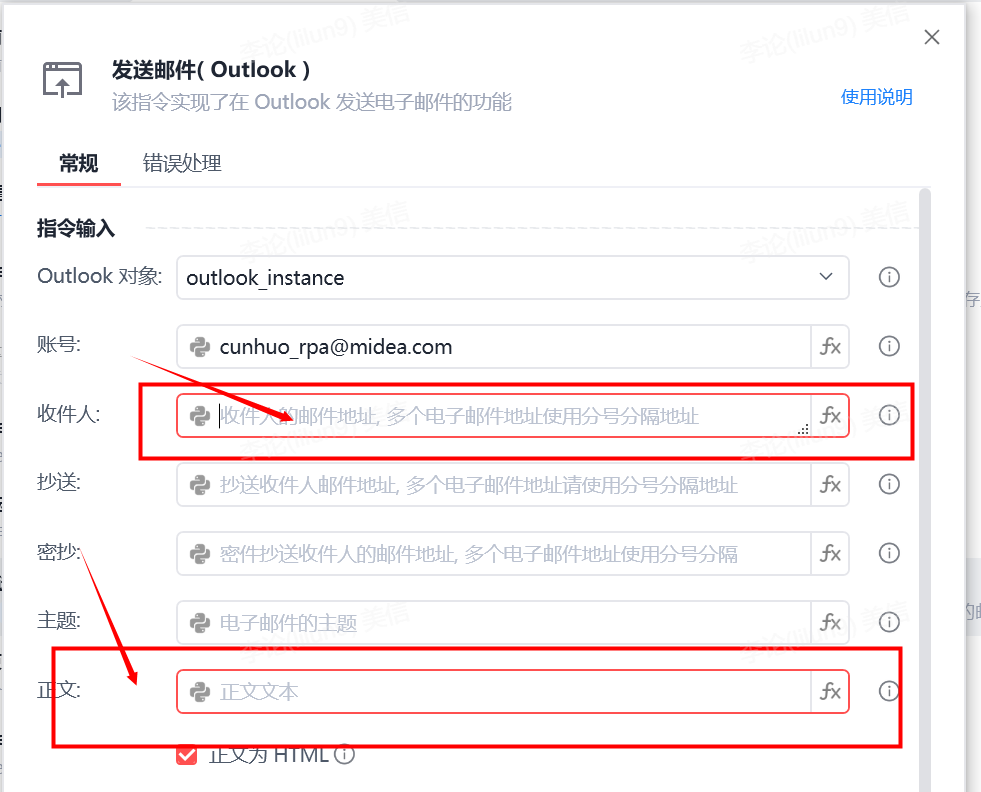Click the vertical scrollbar of the form
The width and height of the screenshot is (981, 792).
(925, 488)
